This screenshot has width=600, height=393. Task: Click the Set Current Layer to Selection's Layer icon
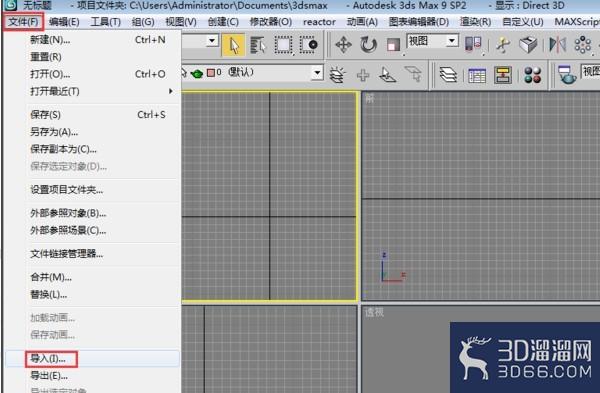click(x=413, y=74)
